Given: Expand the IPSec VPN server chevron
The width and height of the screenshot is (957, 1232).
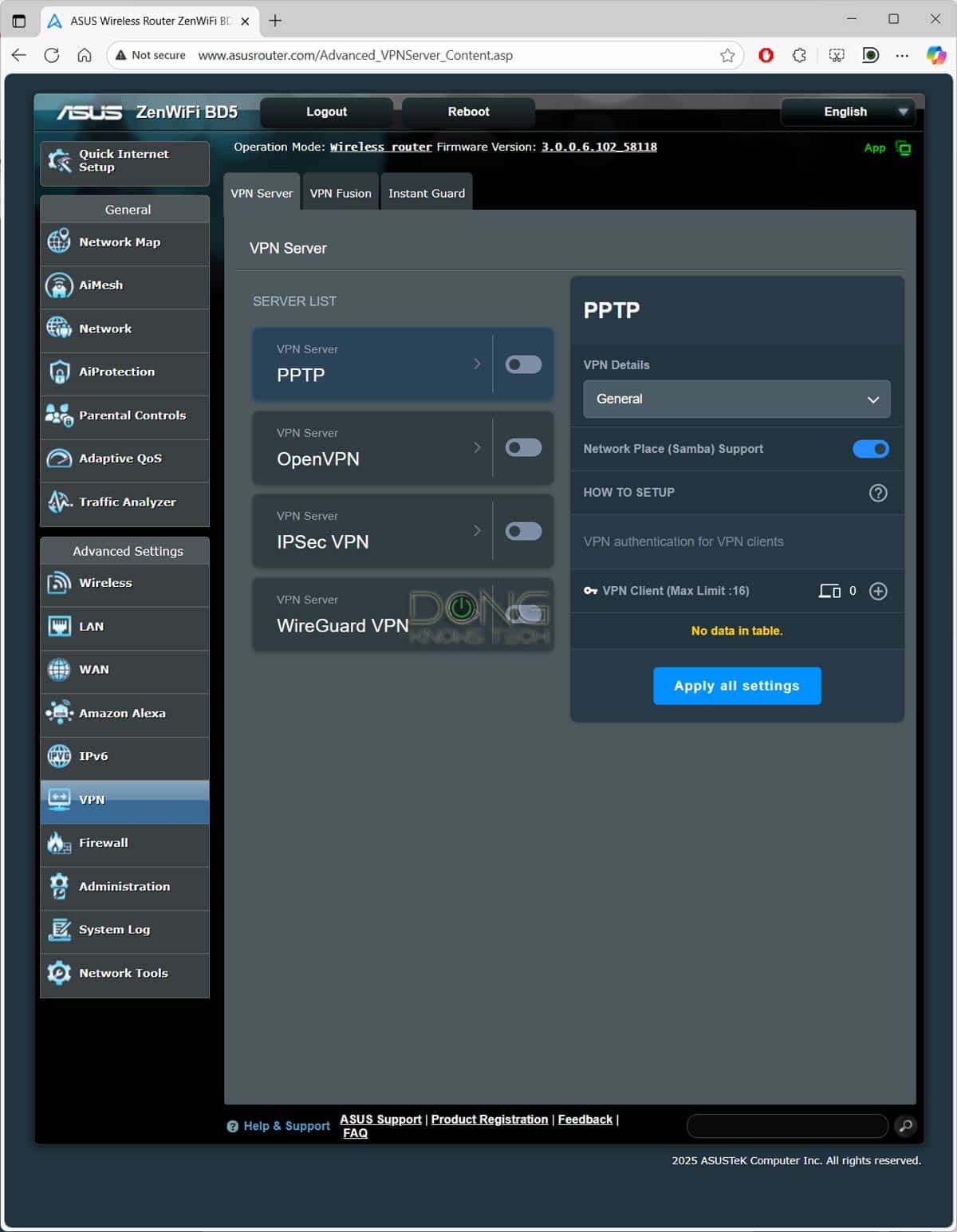Looking at the screenshot, I should 477,531.
